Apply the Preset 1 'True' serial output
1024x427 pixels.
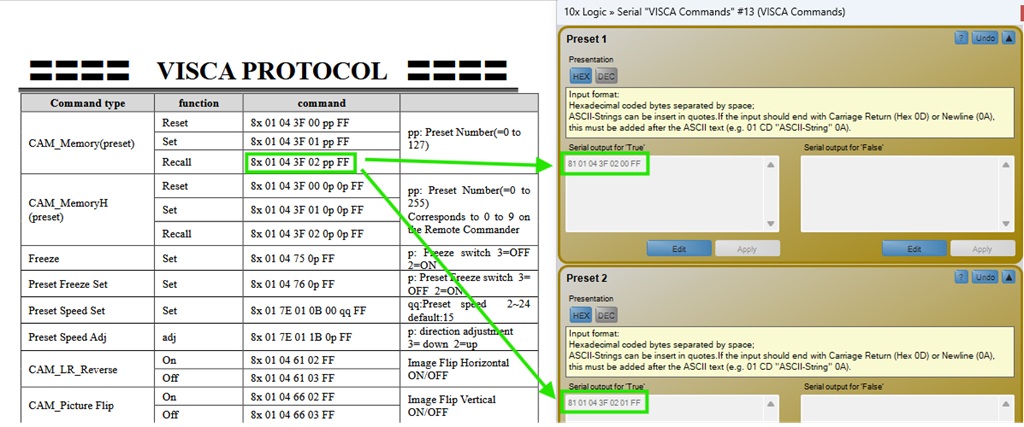pos(747,249)
